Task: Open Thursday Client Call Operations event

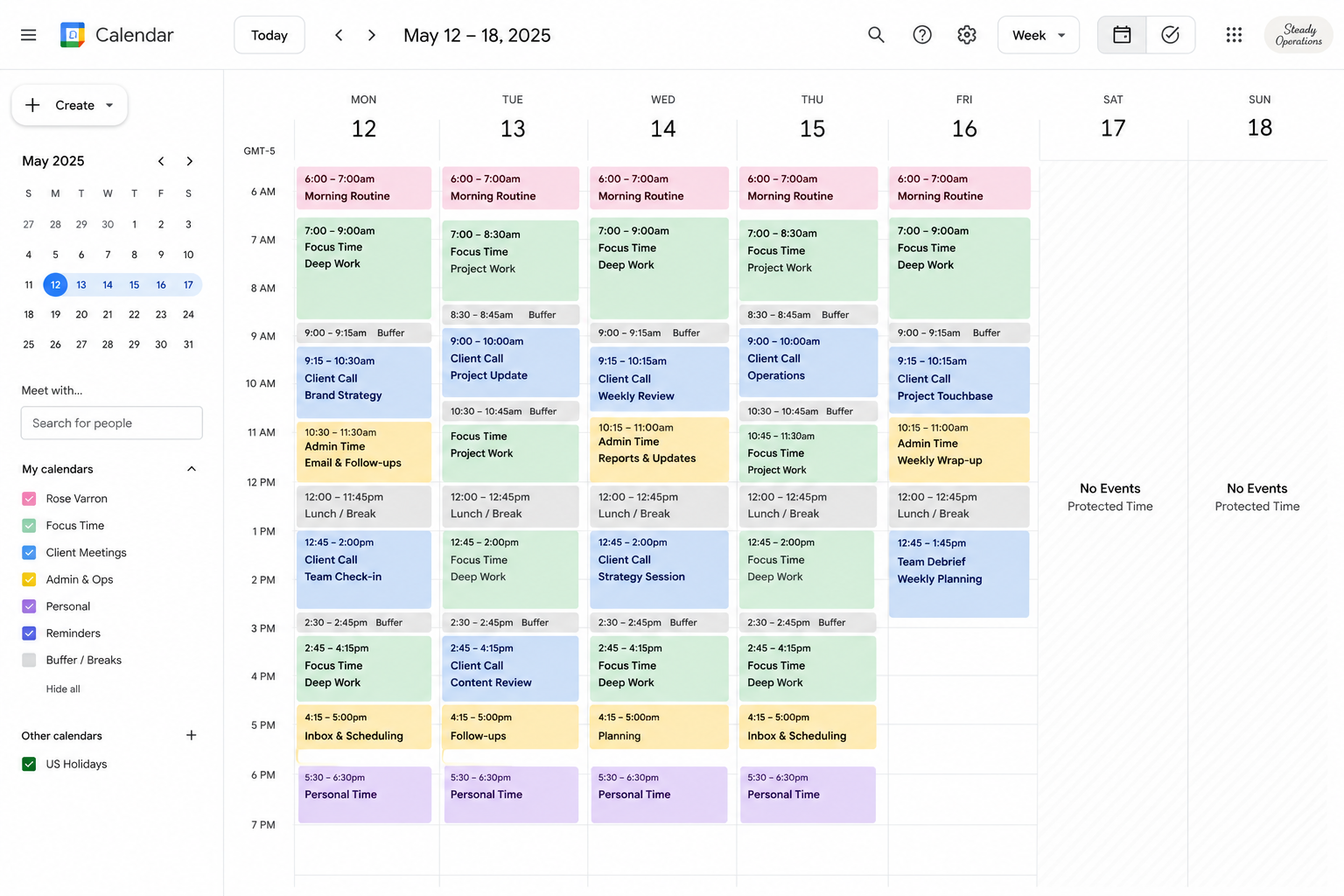Action: pyautogui.click(x=808, y=362)
